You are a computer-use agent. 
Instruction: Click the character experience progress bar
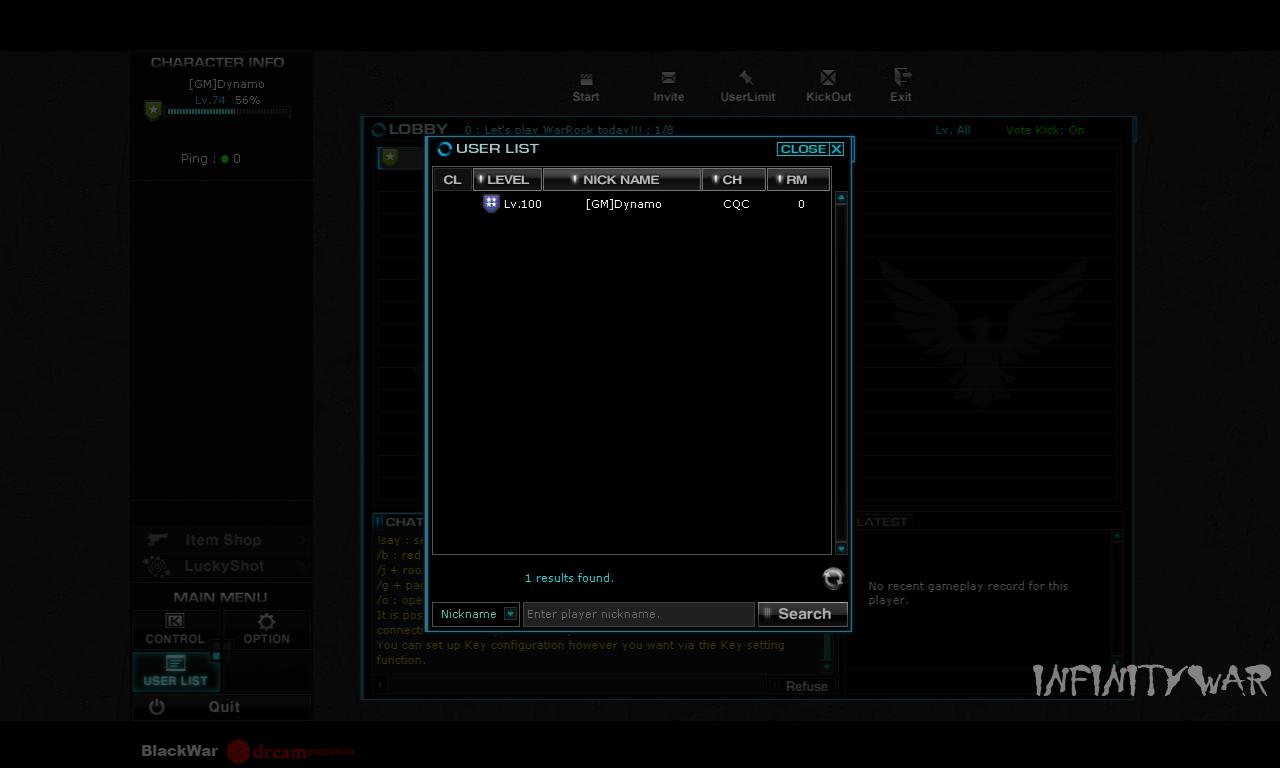tap(228, 112)
